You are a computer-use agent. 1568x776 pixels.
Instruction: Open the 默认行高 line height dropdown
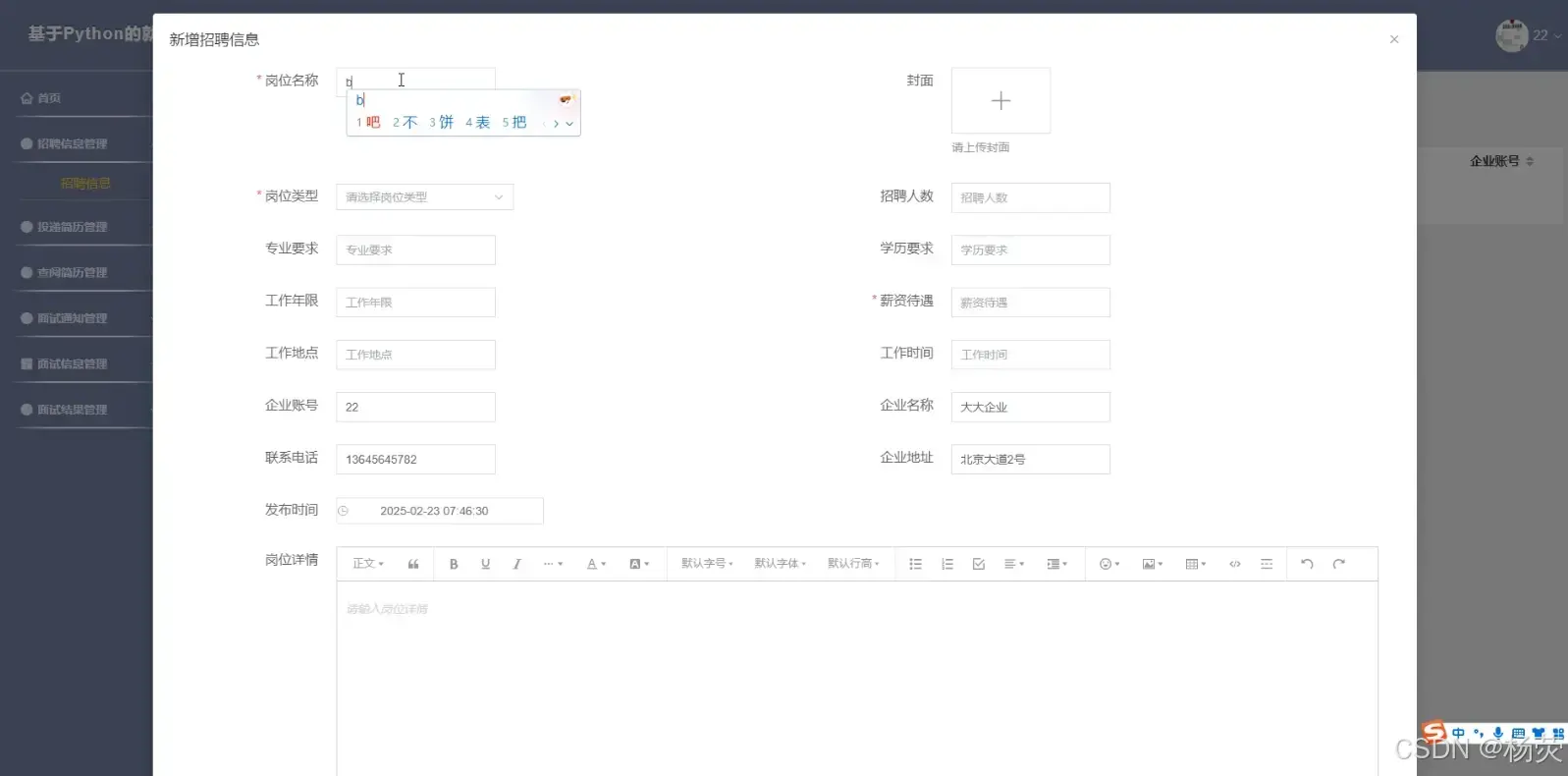coord(853,564)
